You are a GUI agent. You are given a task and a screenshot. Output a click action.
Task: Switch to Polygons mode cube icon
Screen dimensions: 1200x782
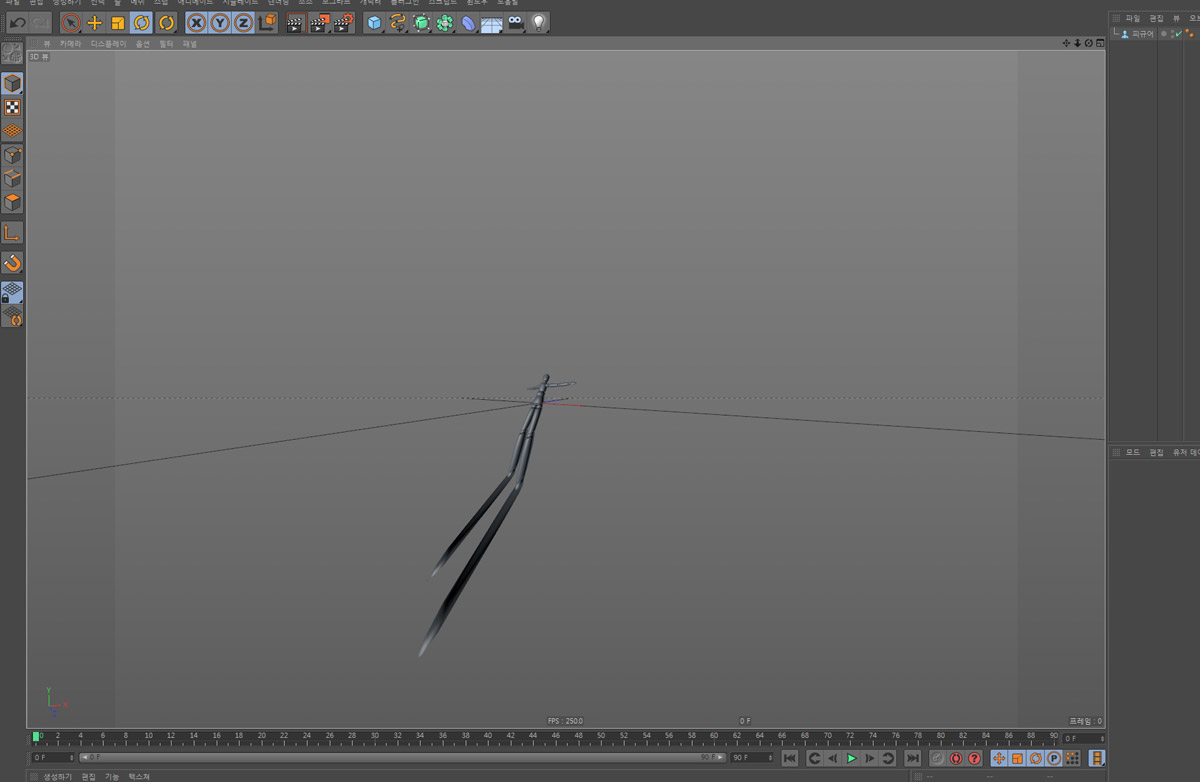[x=12, y=203]
